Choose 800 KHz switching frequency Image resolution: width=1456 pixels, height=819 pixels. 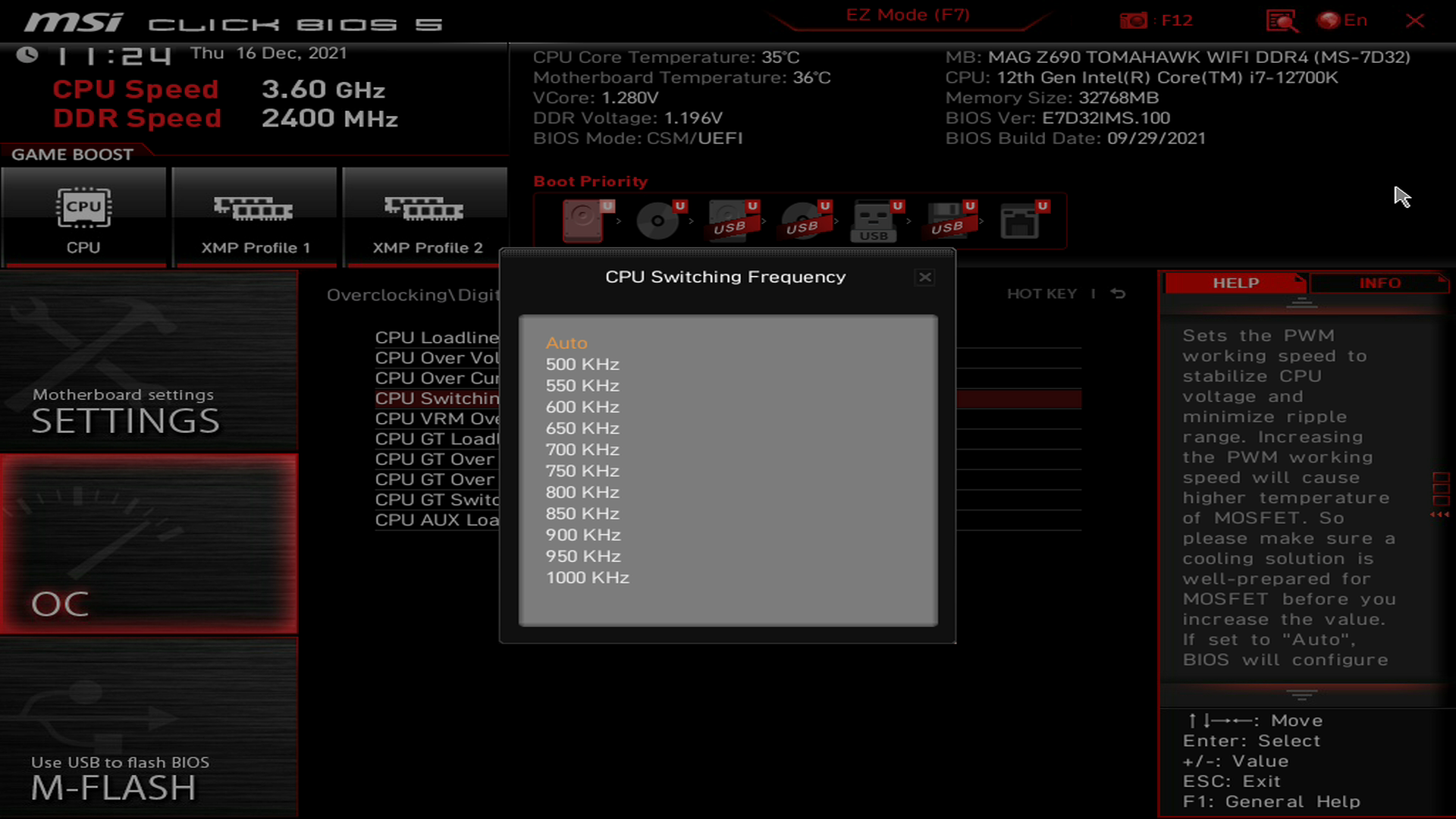(582, 492)
